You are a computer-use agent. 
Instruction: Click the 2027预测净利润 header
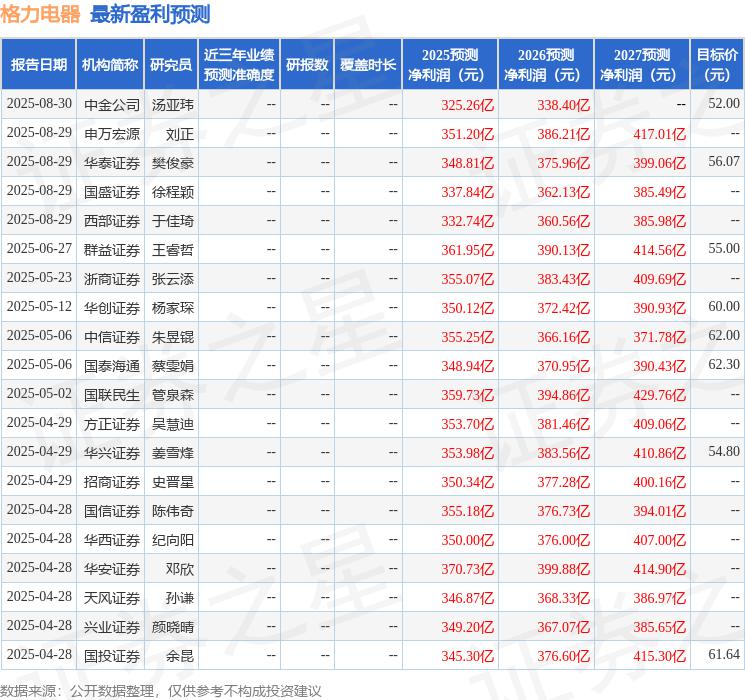click(642, 64)
